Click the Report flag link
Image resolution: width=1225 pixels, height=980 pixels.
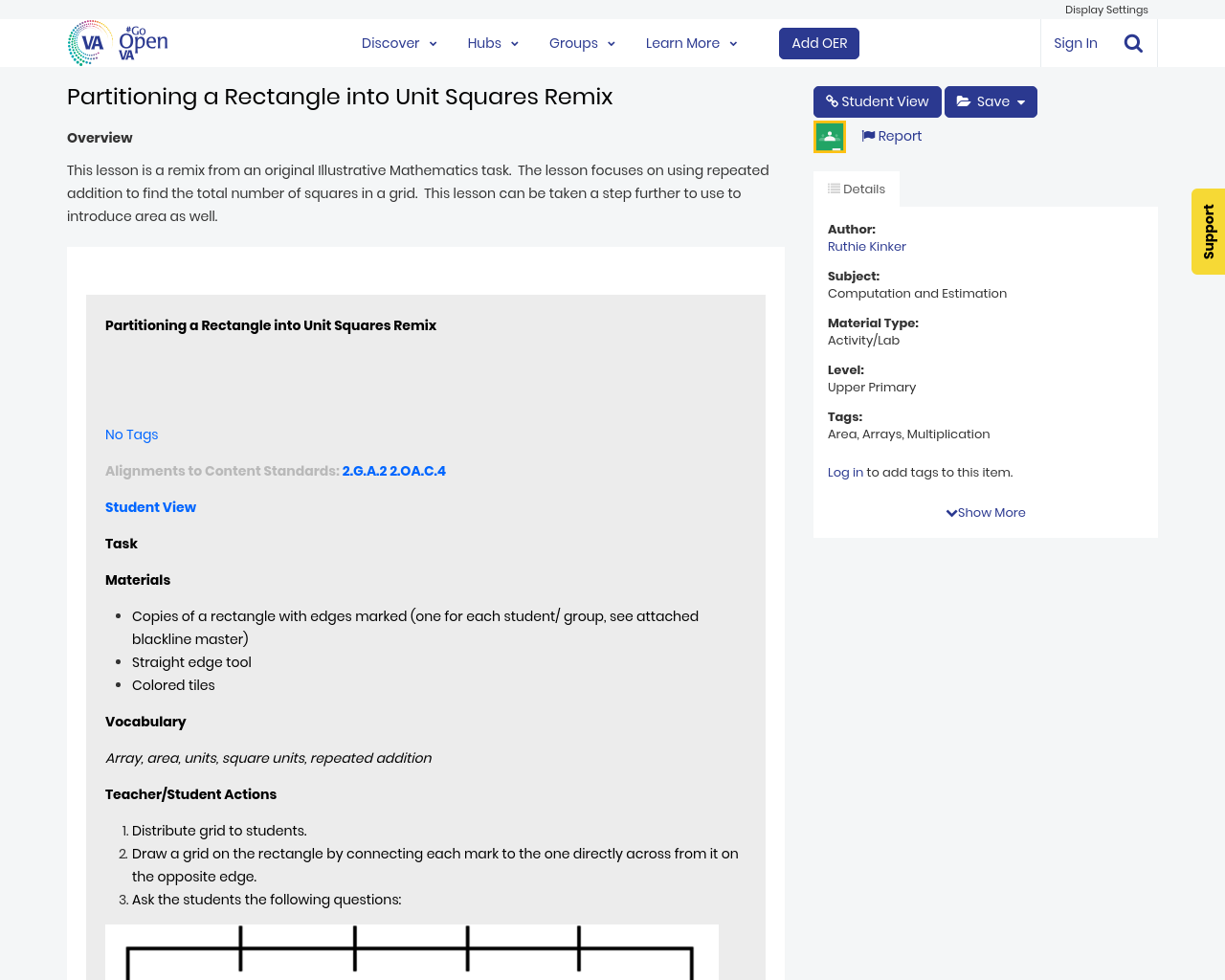click(891, 136)
